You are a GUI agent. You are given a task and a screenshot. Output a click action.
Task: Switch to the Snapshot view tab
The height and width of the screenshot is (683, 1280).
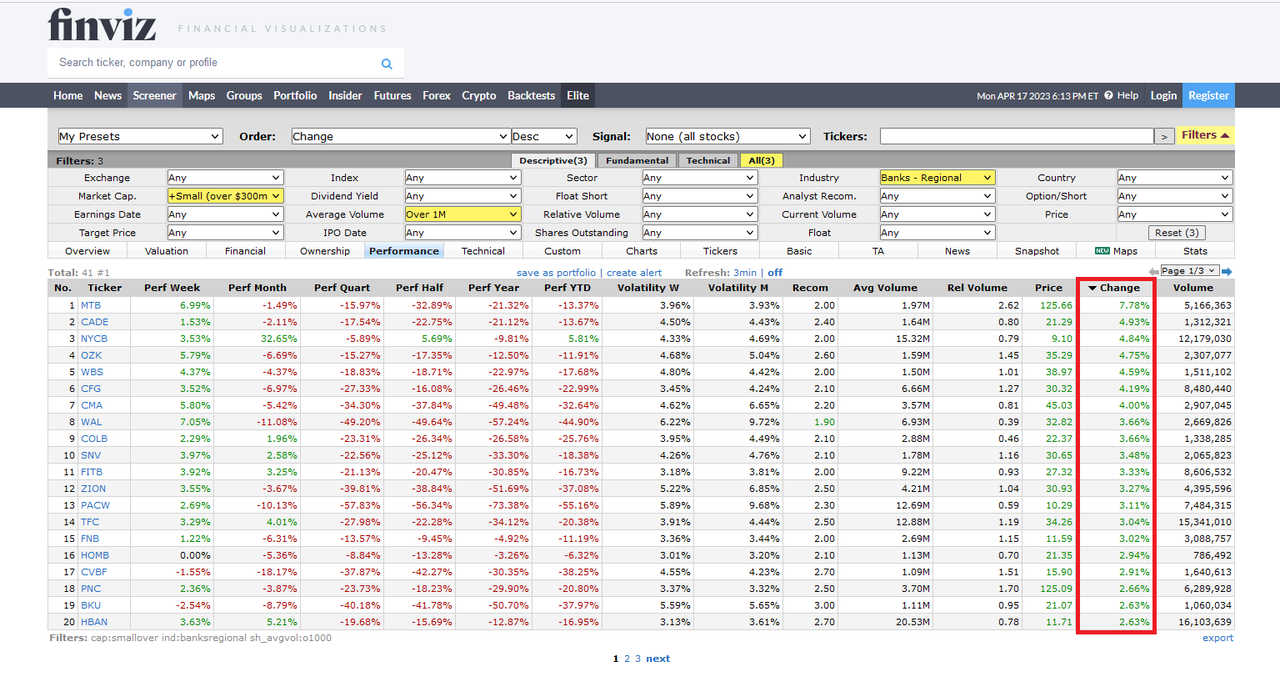pyautogui.click(x=1036, y=251)
